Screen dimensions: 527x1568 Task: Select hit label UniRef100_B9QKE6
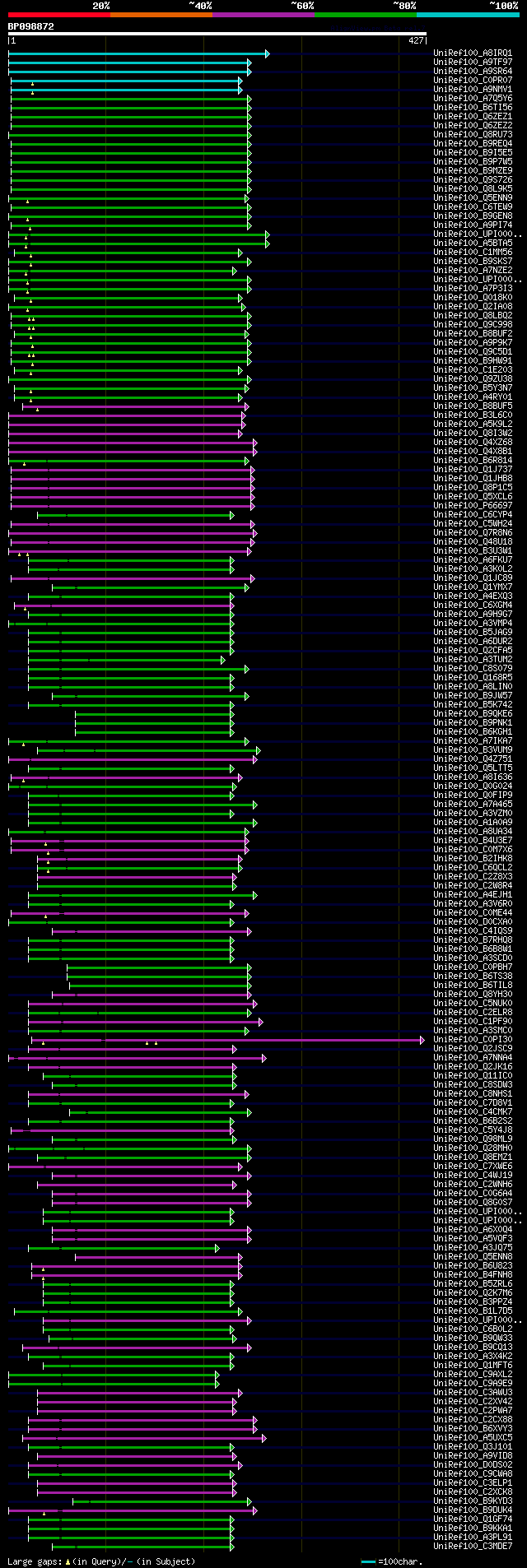coord(473,714)
